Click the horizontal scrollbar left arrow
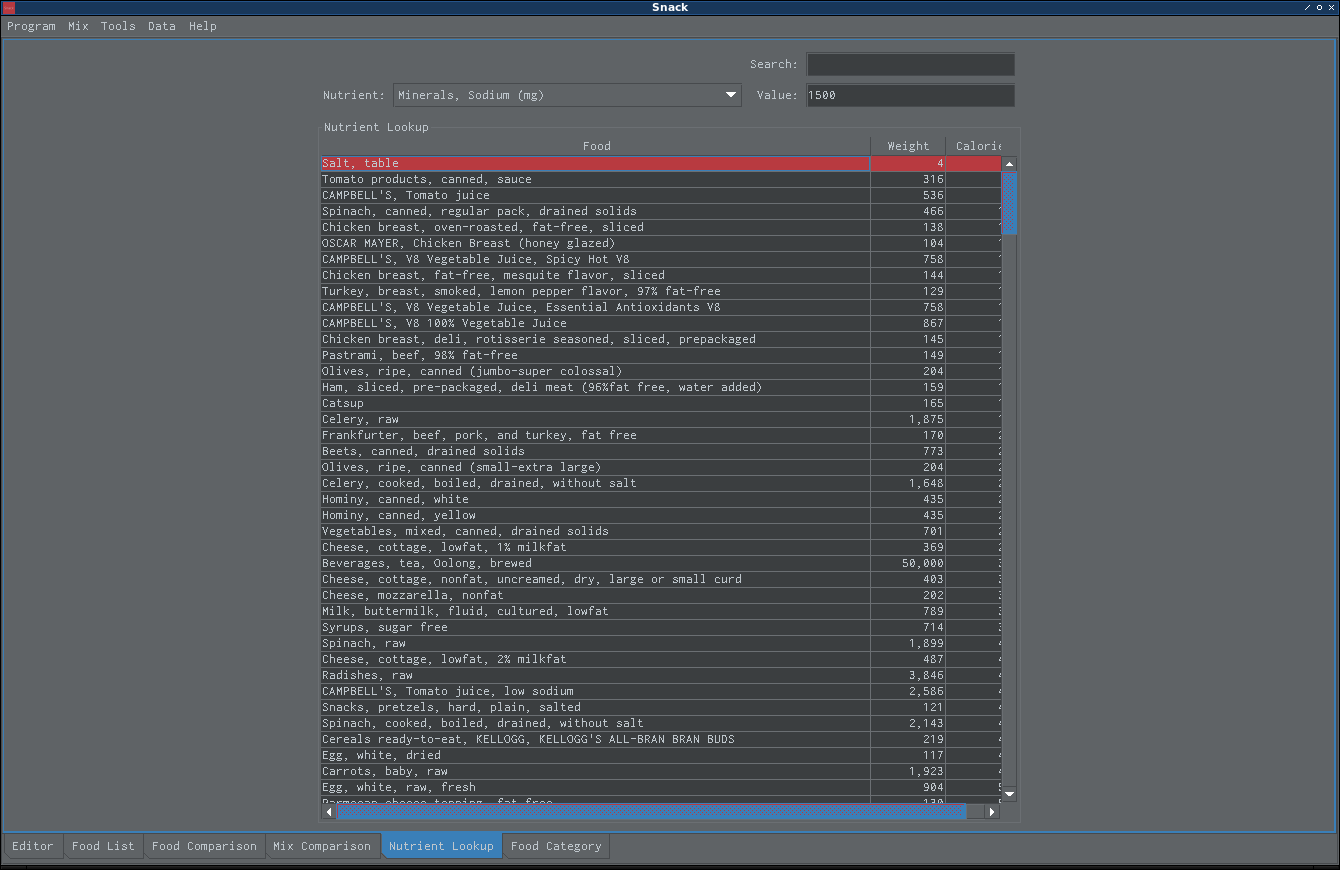 coord(329,812)
